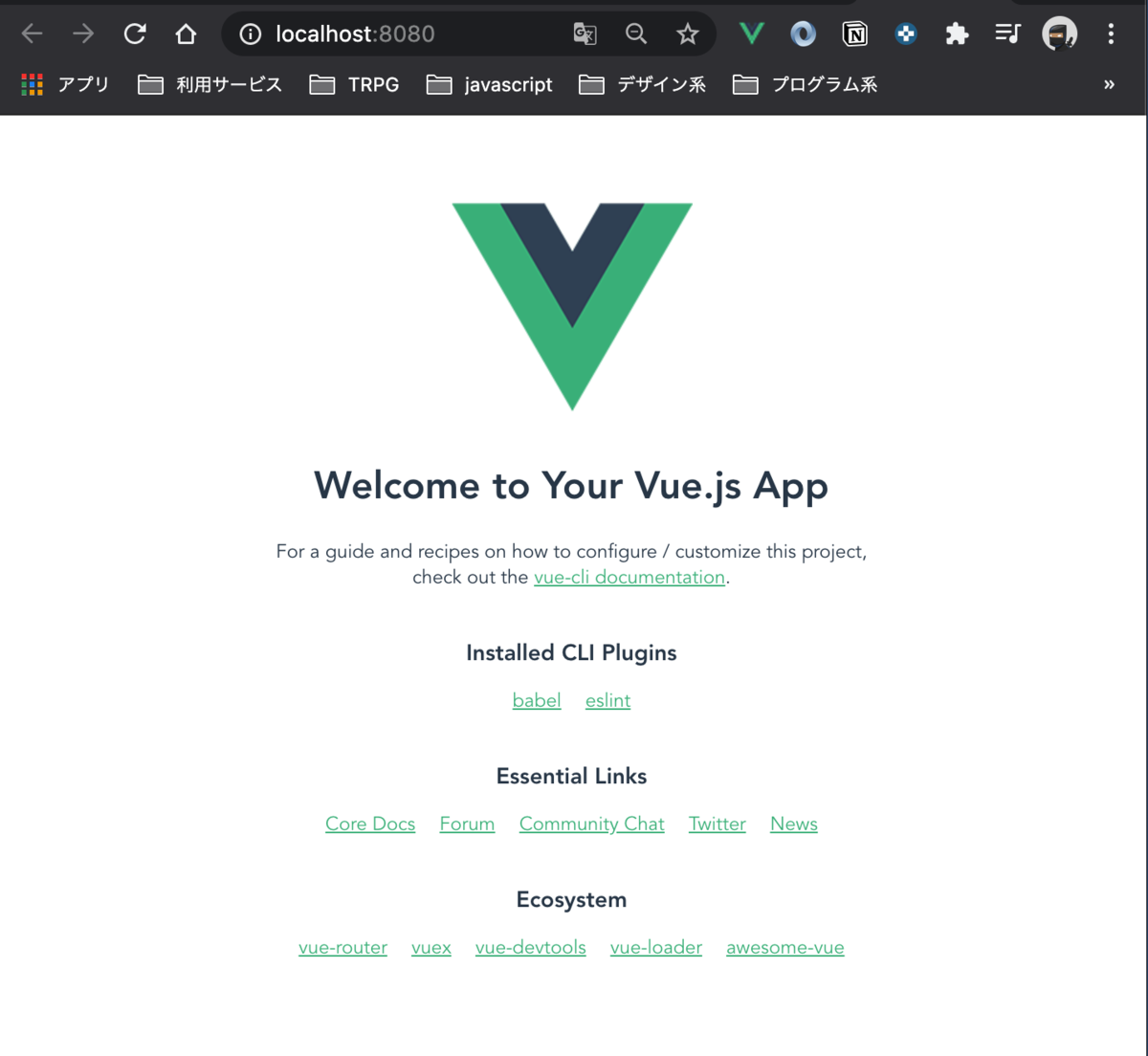This screenshot has width=1148, height=1056.
Task: Open the 利用サービス bookmark folder
Action: coord(210,85)
